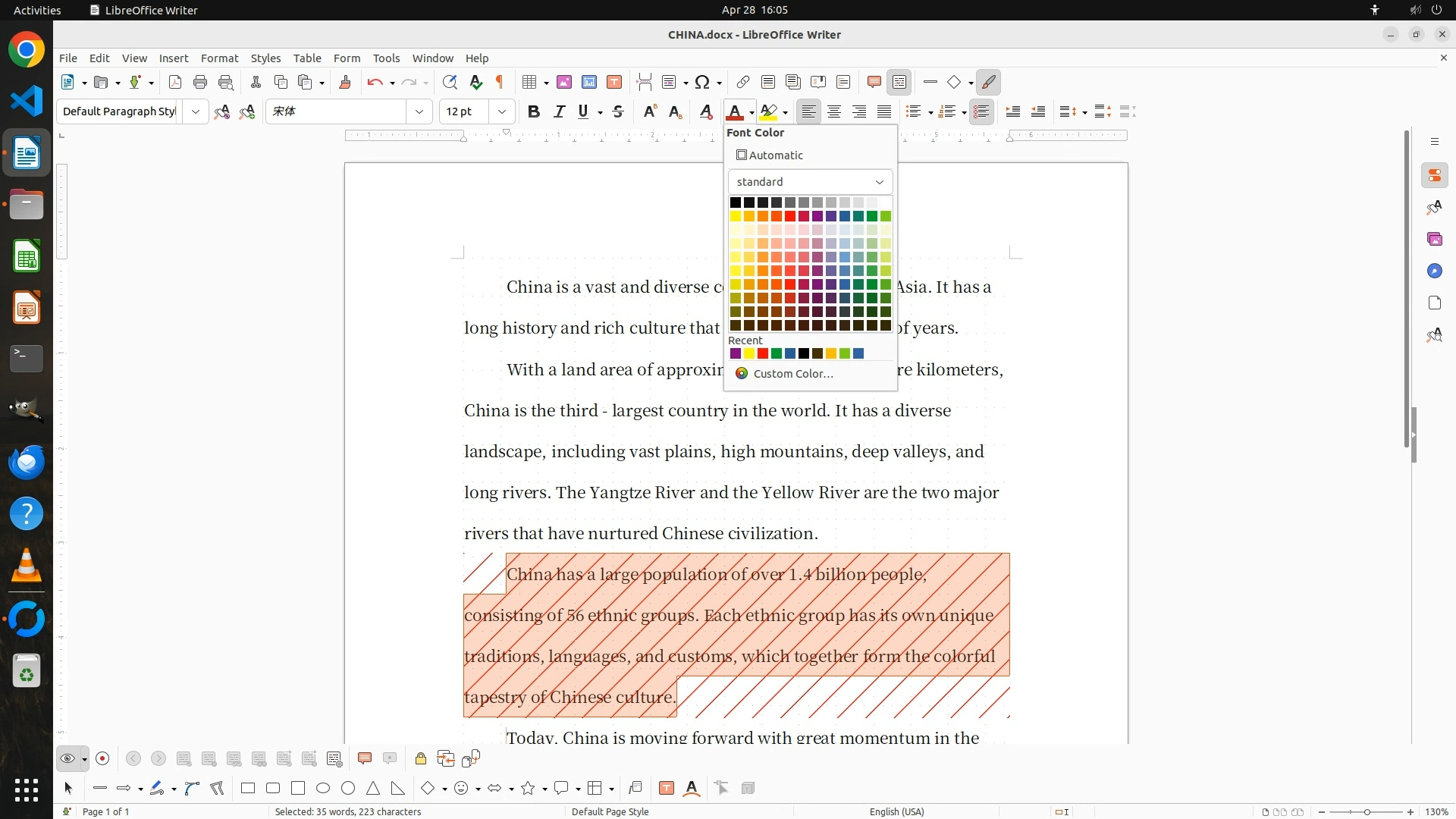
Task: Expand the Default Paragraph Style dropdown
Action: (196, 111)
